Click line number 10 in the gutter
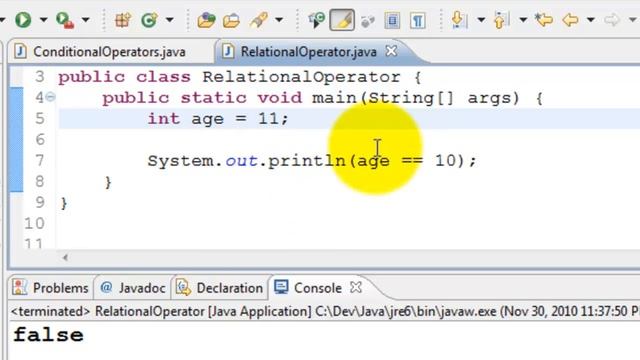Image resolution: width=640 pixels, height=360 pixels. pyautogui.click(x=34, y=223)
